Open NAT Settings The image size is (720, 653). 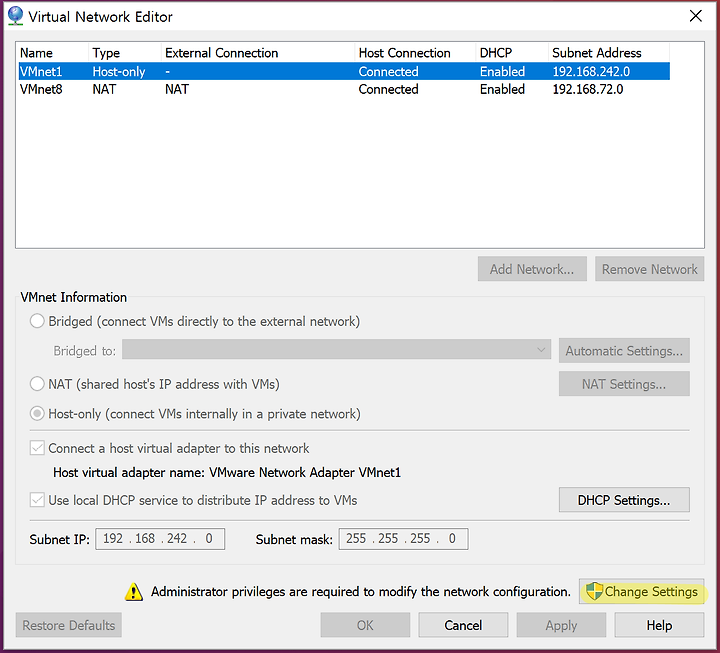click(x=624, y=384)
